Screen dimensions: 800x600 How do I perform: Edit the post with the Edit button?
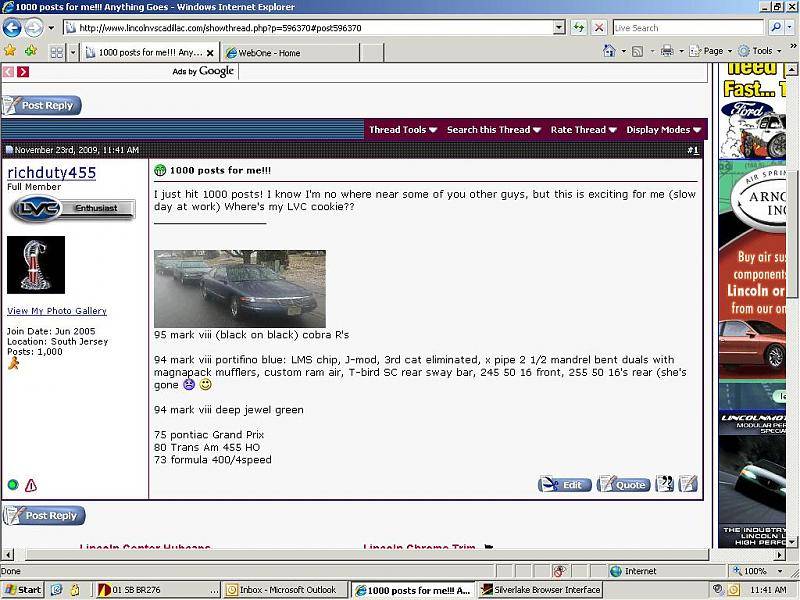point(565,484)
